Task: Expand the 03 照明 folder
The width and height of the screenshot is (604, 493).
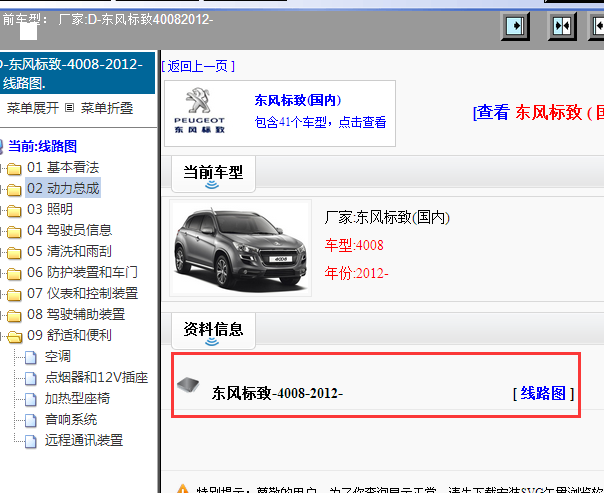Action: pyautogui.click(x=50, y=209)
